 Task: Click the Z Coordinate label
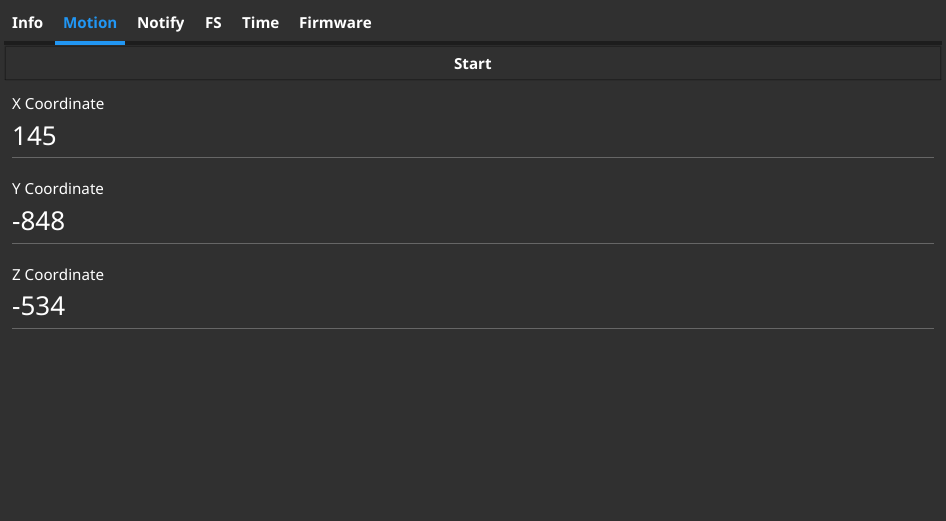click(x=58, y=275)
